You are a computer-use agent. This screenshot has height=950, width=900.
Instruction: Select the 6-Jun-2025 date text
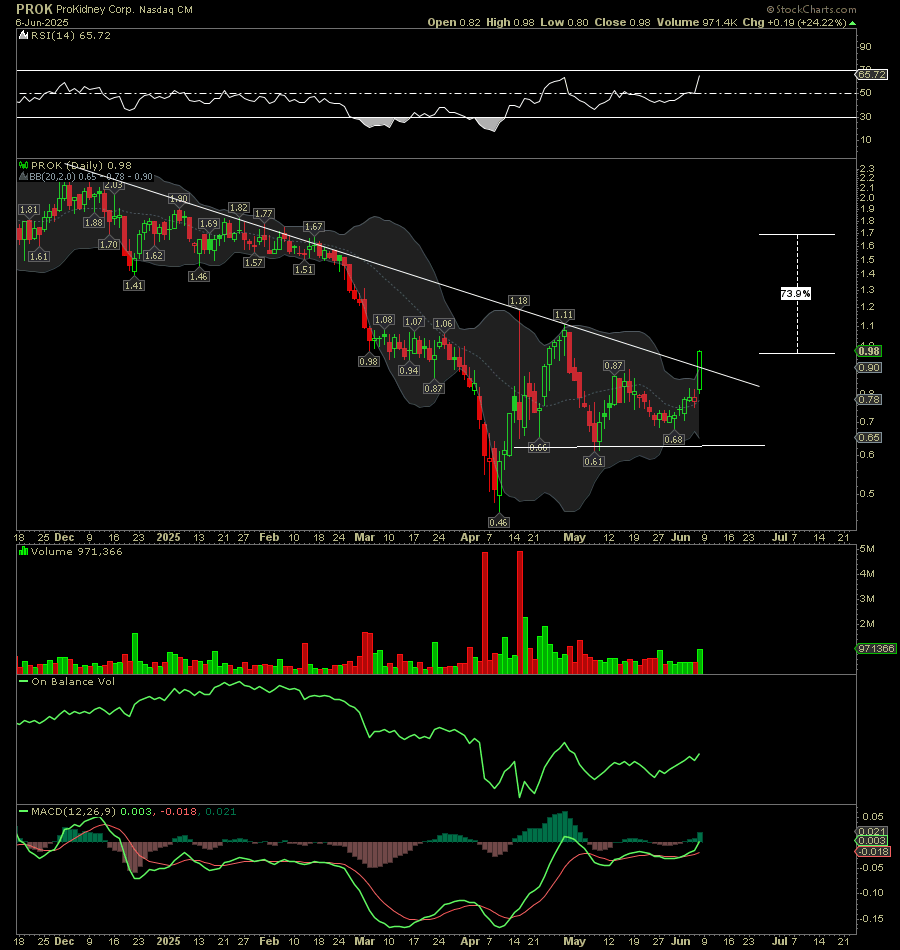(42, 22)
